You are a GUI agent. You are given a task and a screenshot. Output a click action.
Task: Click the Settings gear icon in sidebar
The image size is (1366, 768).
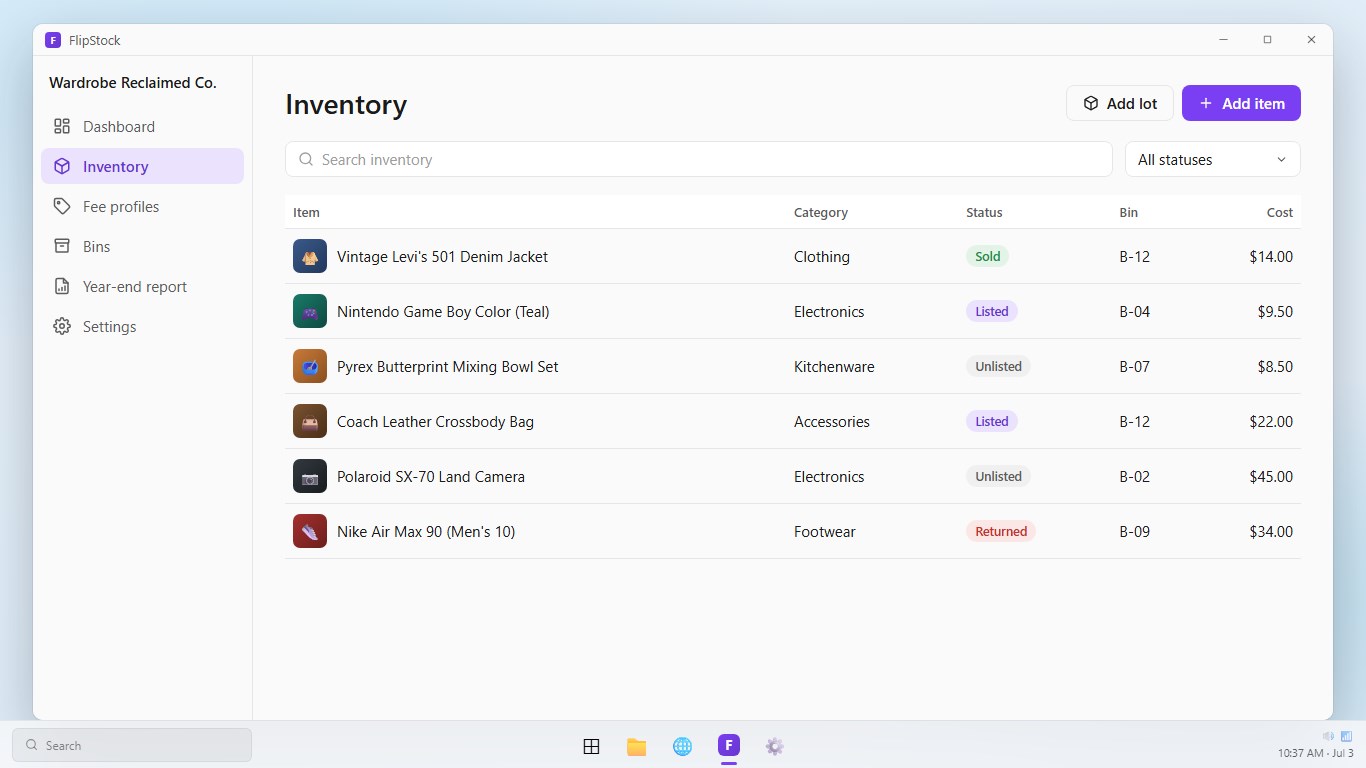[62, 326]
